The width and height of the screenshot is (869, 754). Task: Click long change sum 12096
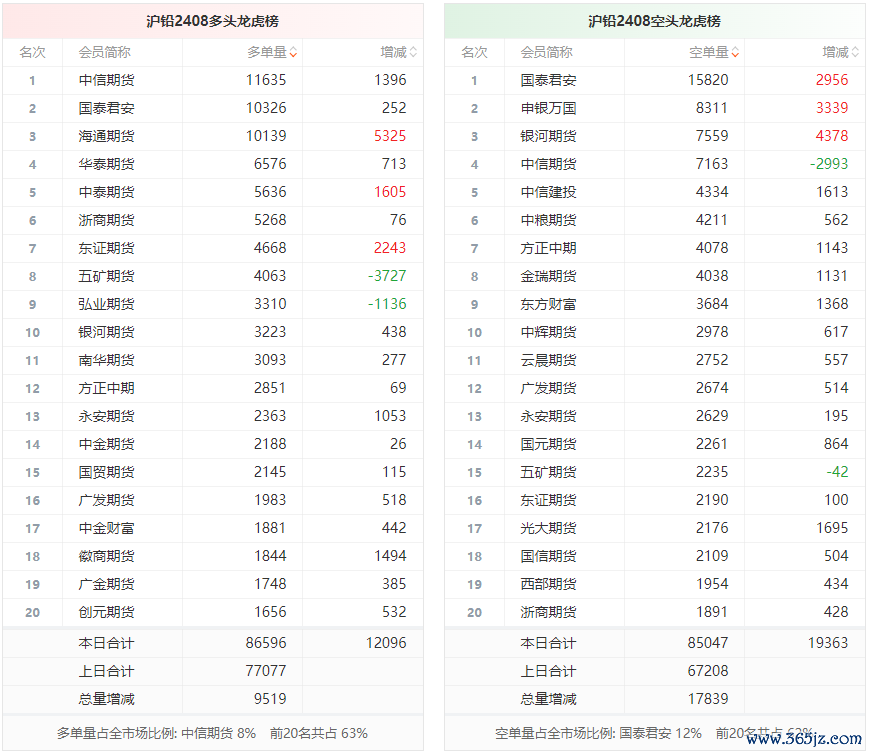tap(386, 643)
